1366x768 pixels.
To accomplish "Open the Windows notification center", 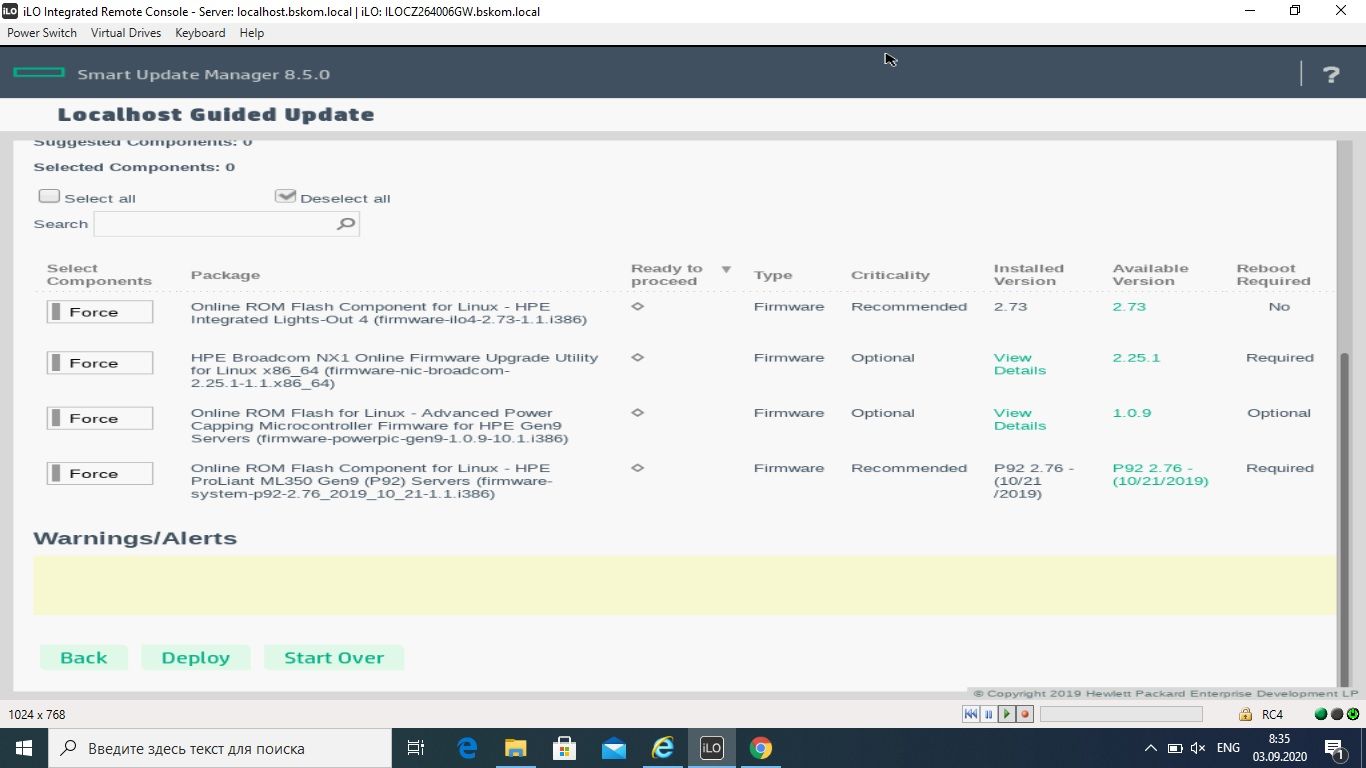I will click(1335, 748).
